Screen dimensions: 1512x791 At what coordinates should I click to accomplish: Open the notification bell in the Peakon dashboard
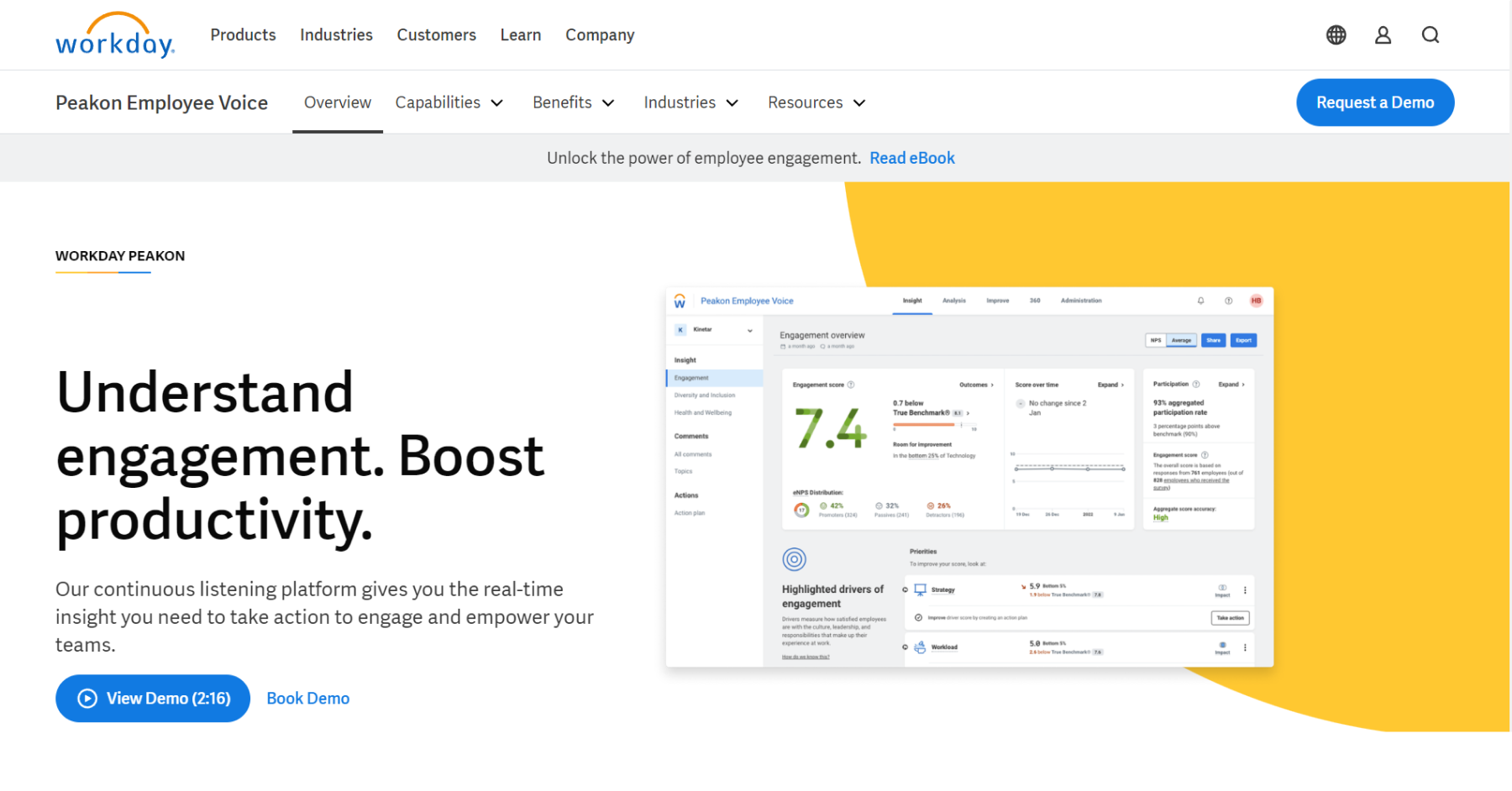point(1201,301)
